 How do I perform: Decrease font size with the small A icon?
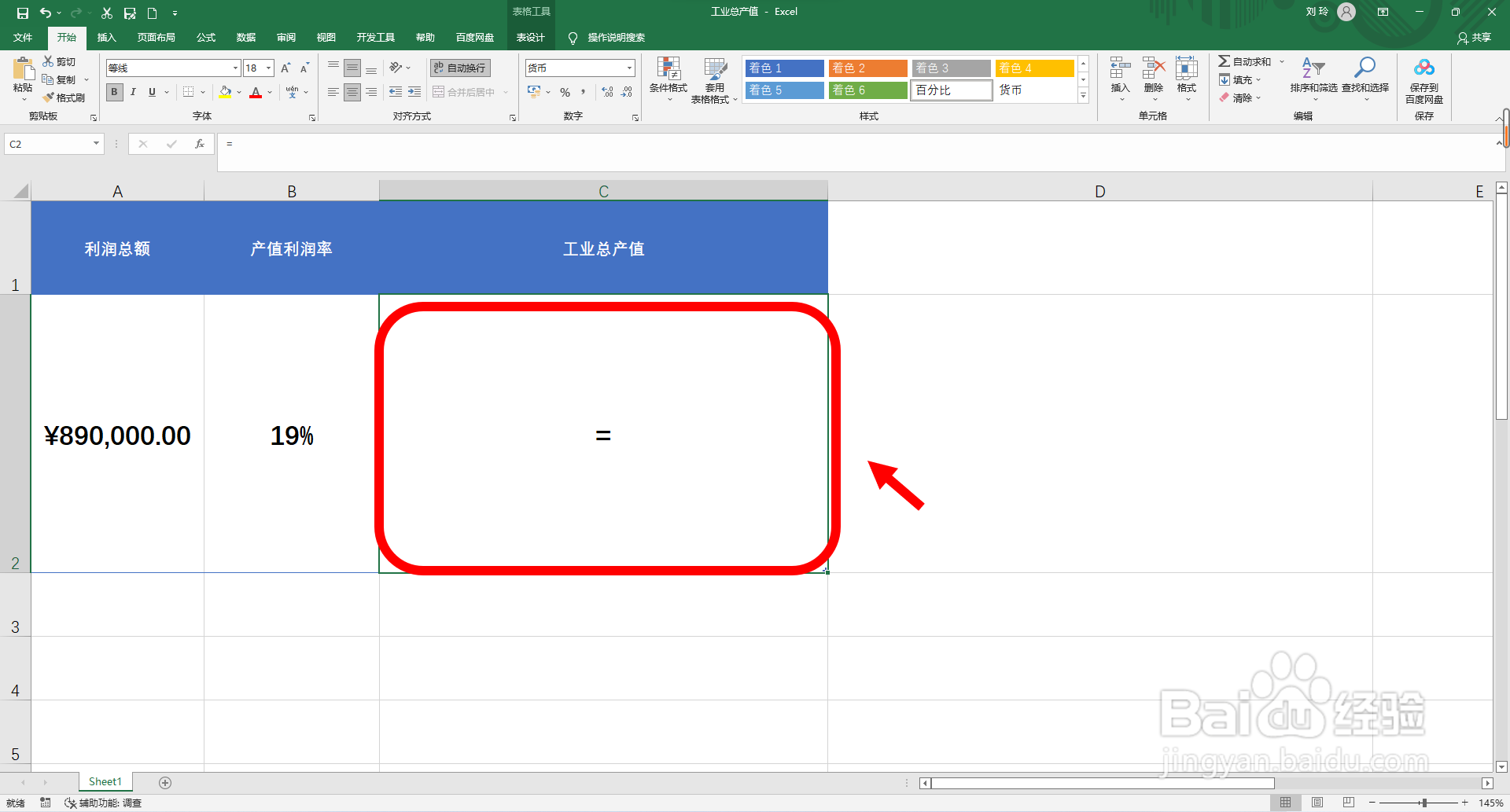pyautogui.click(x=304, y=68)
